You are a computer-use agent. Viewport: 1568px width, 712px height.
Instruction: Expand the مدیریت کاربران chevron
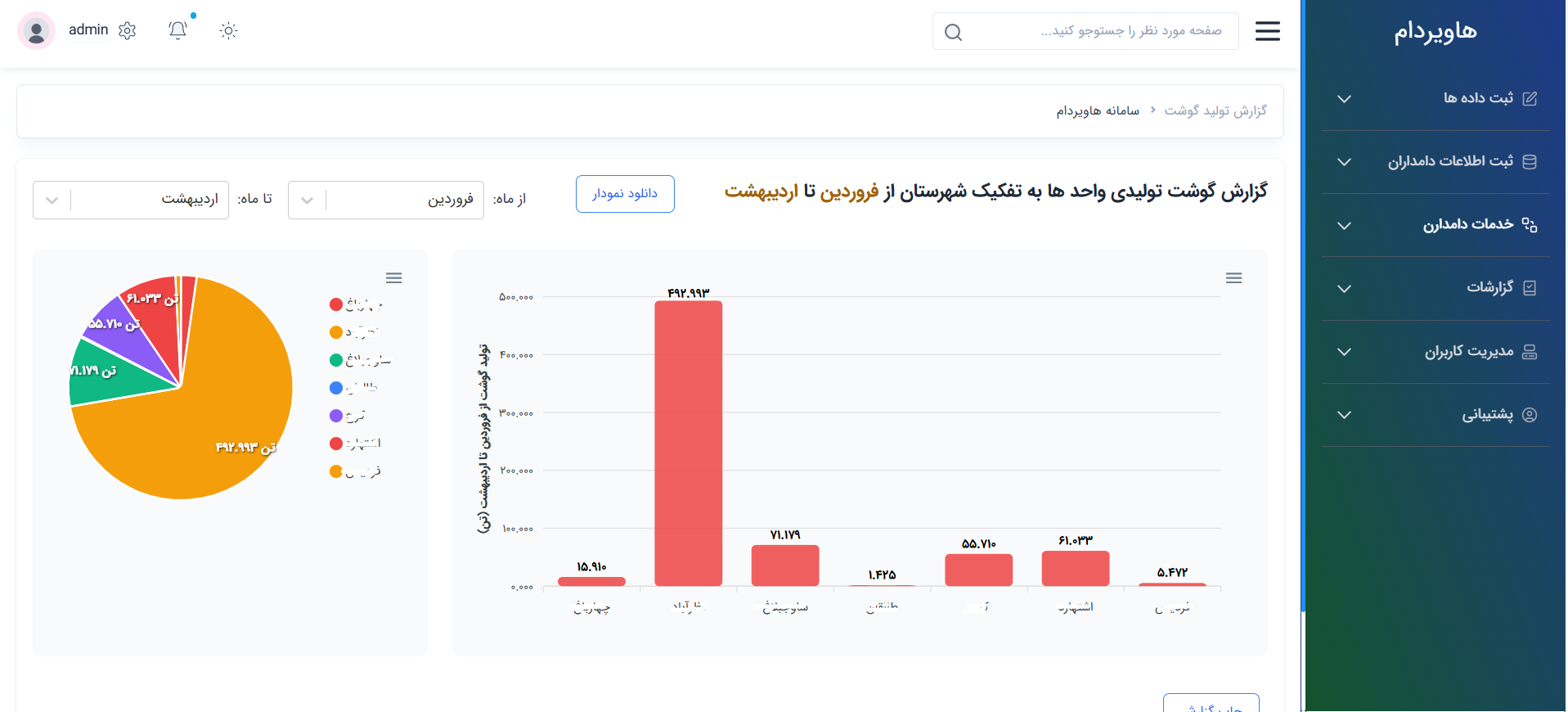pos(1344,352)
